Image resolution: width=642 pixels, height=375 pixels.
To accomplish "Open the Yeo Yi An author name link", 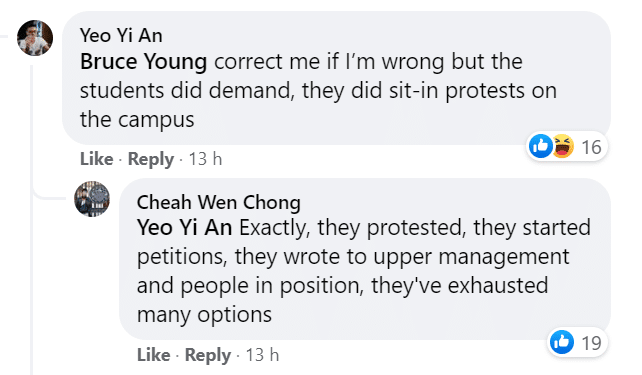I will click(x=121, y=35).
